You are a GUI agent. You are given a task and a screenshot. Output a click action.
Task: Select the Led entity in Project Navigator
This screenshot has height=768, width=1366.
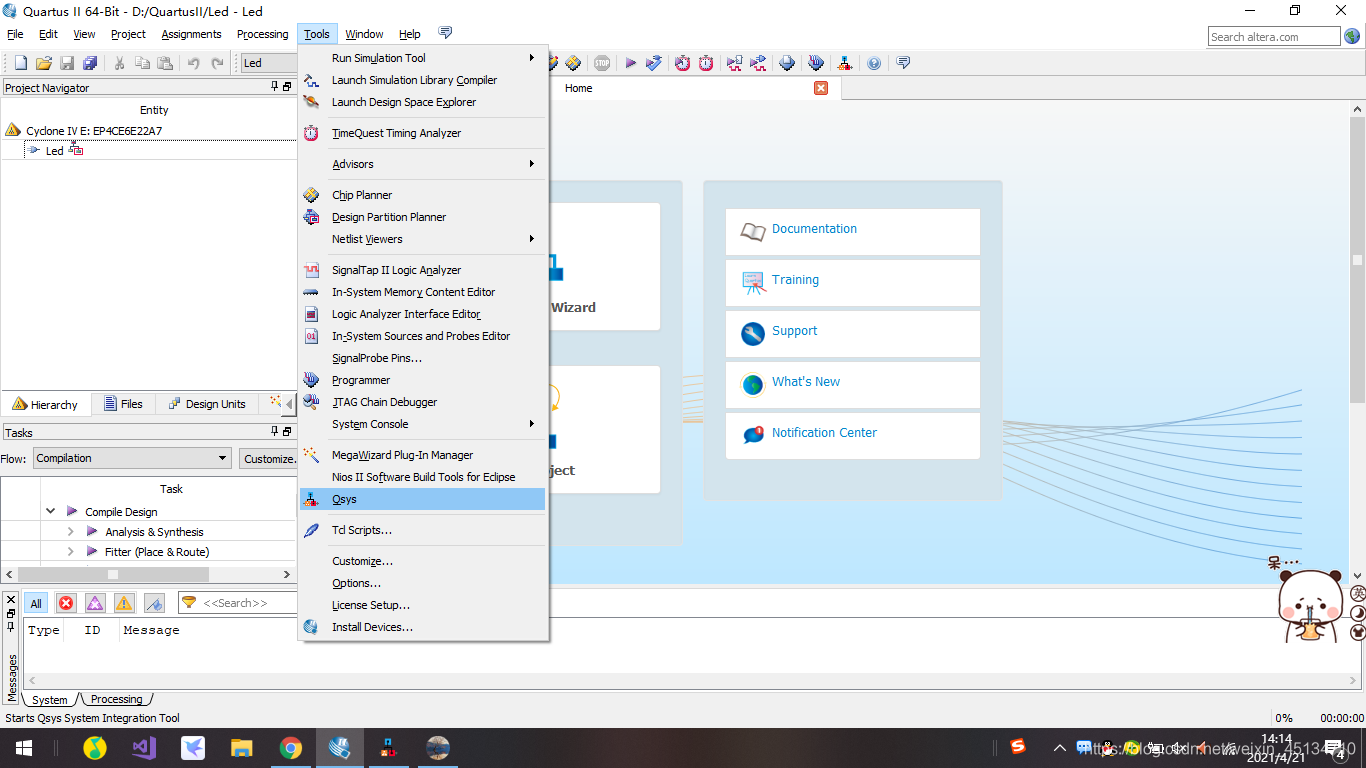[x=54, y=151]
